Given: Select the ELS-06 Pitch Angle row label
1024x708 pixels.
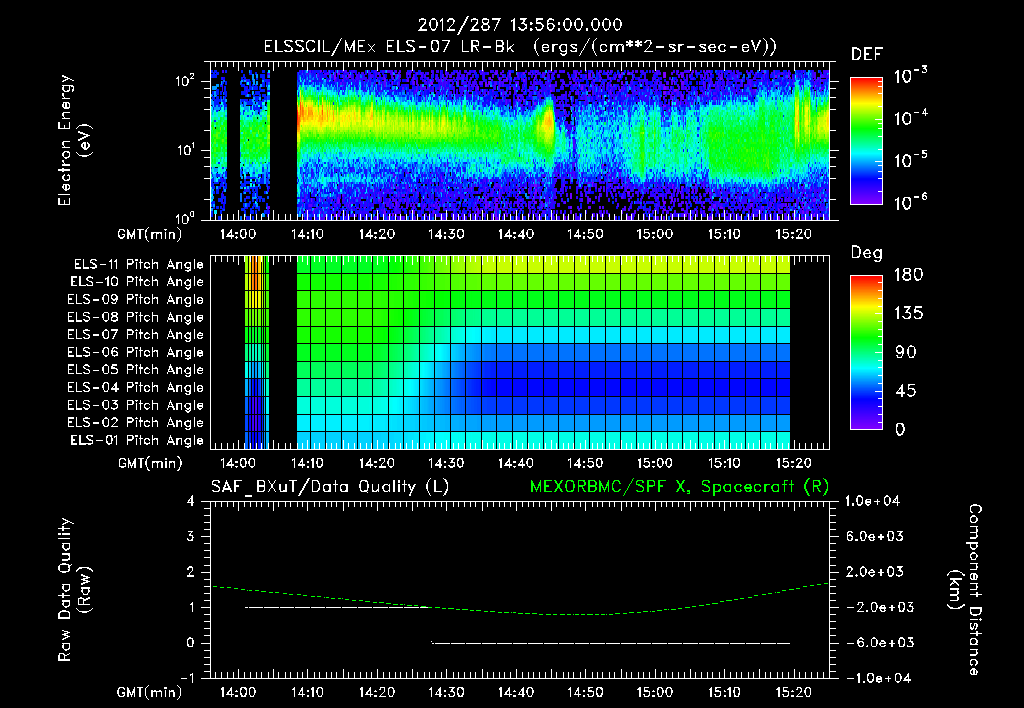Looking at the screenshot, I should click(135, 353).
